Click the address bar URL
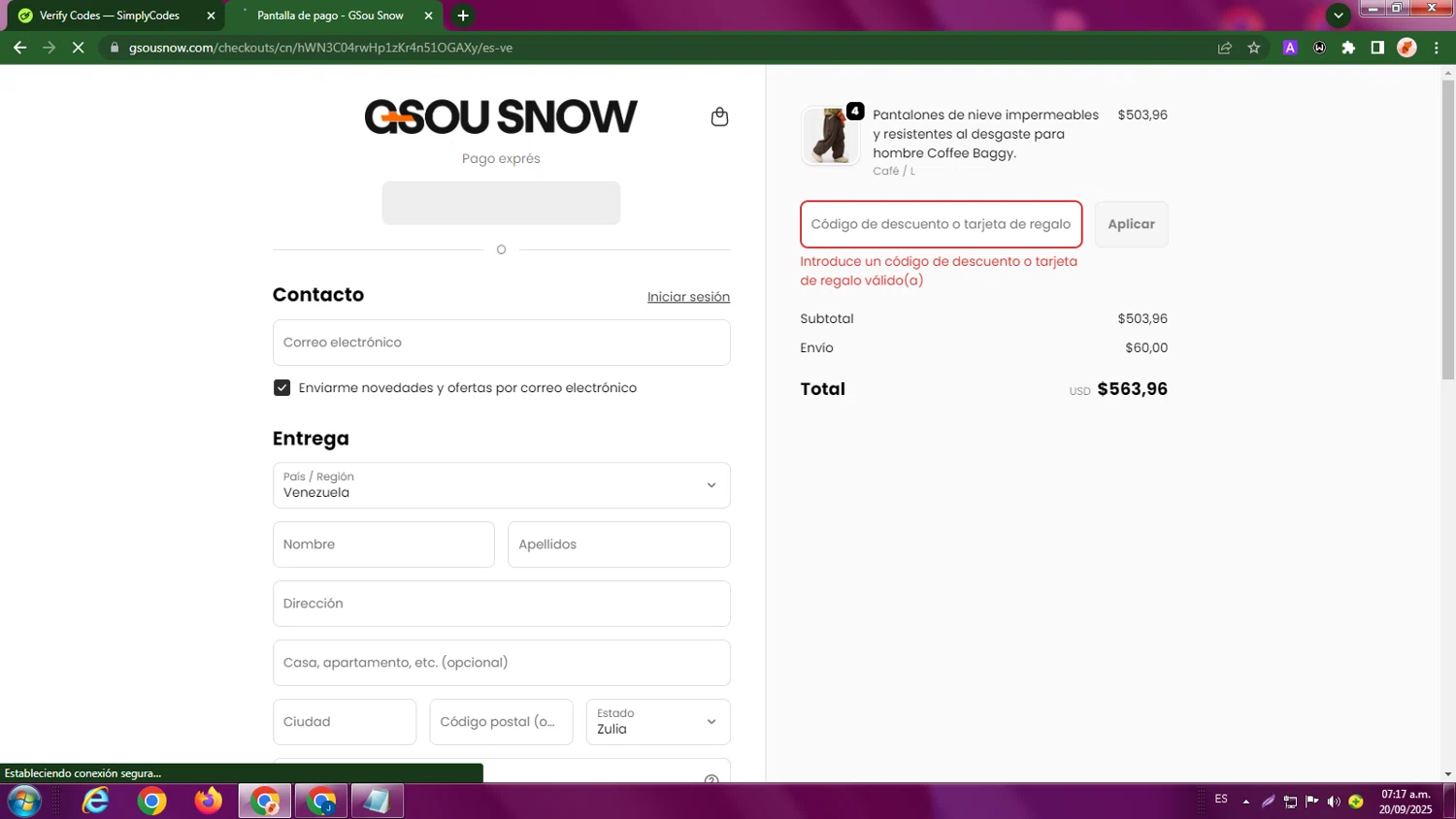The width and height of the screenshot is (1456, 819). 320,48
